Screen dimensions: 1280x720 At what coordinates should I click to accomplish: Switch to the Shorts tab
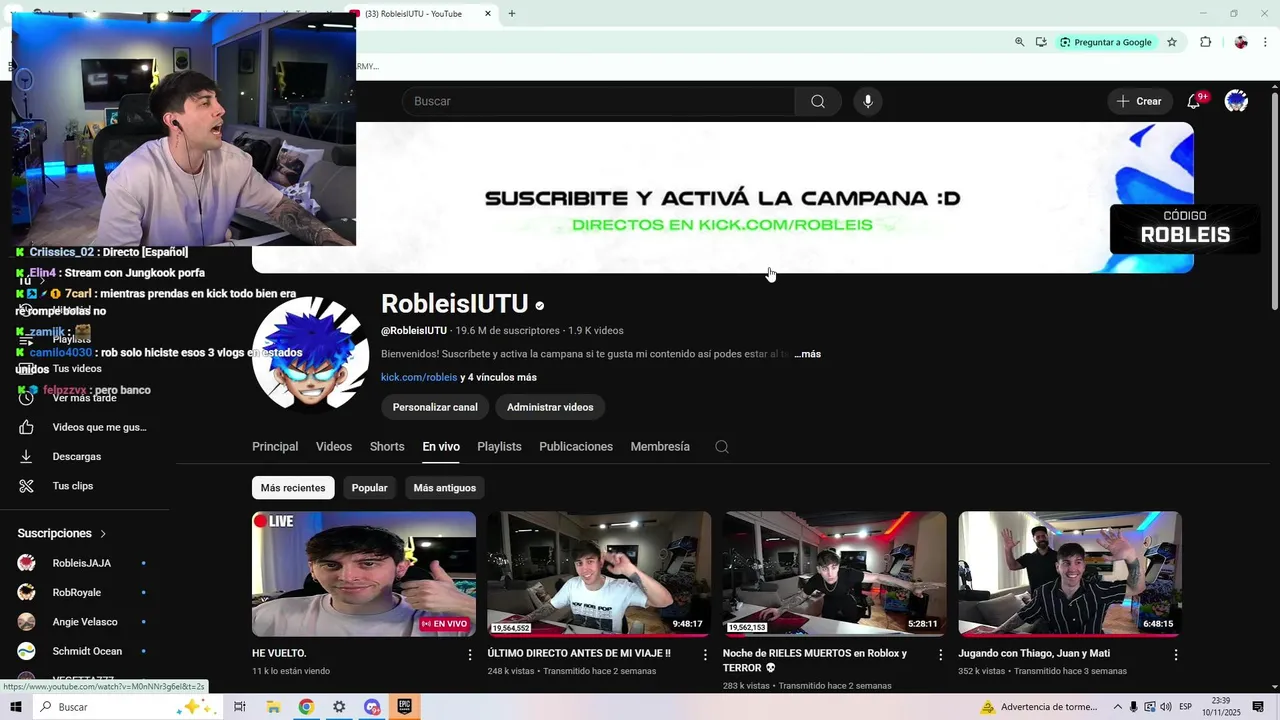(387, 447)
